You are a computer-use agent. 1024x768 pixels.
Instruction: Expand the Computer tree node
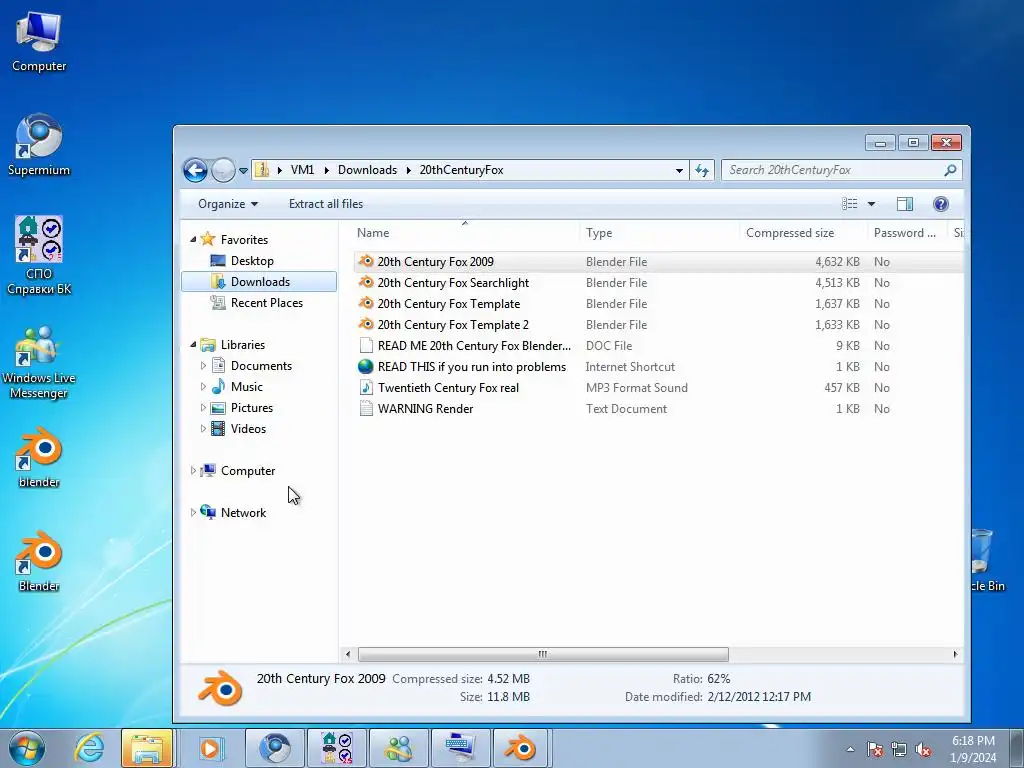(193, 470)
